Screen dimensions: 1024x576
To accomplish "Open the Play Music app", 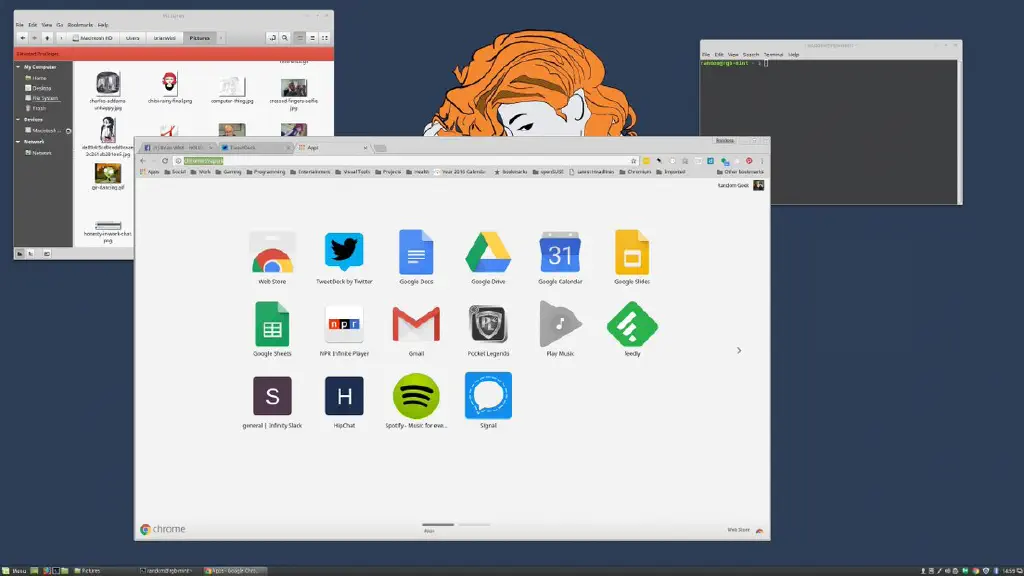I will click(x=560, y=329).
